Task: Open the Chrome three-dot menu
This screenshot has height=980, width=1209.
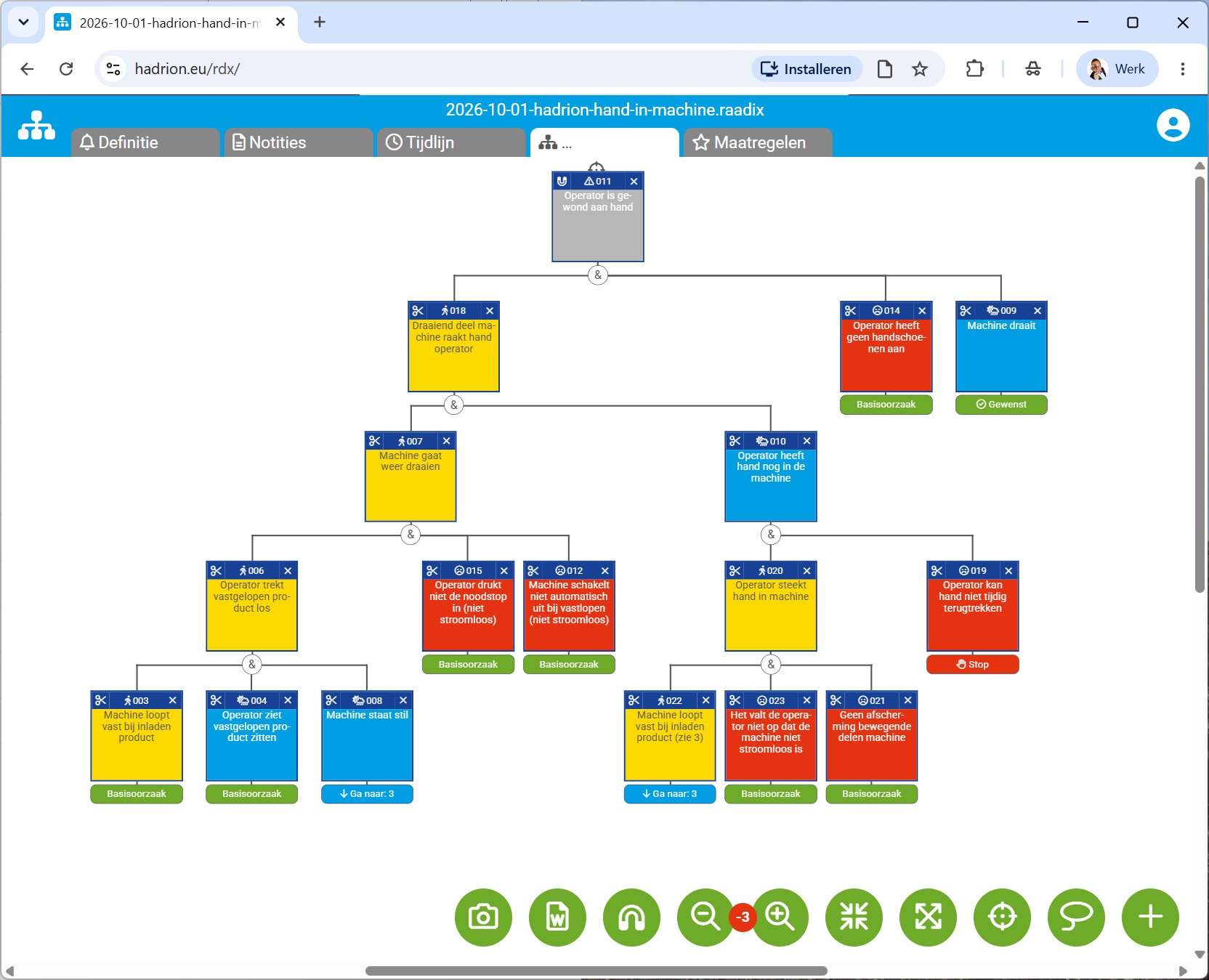Action: pos(1183,69)
